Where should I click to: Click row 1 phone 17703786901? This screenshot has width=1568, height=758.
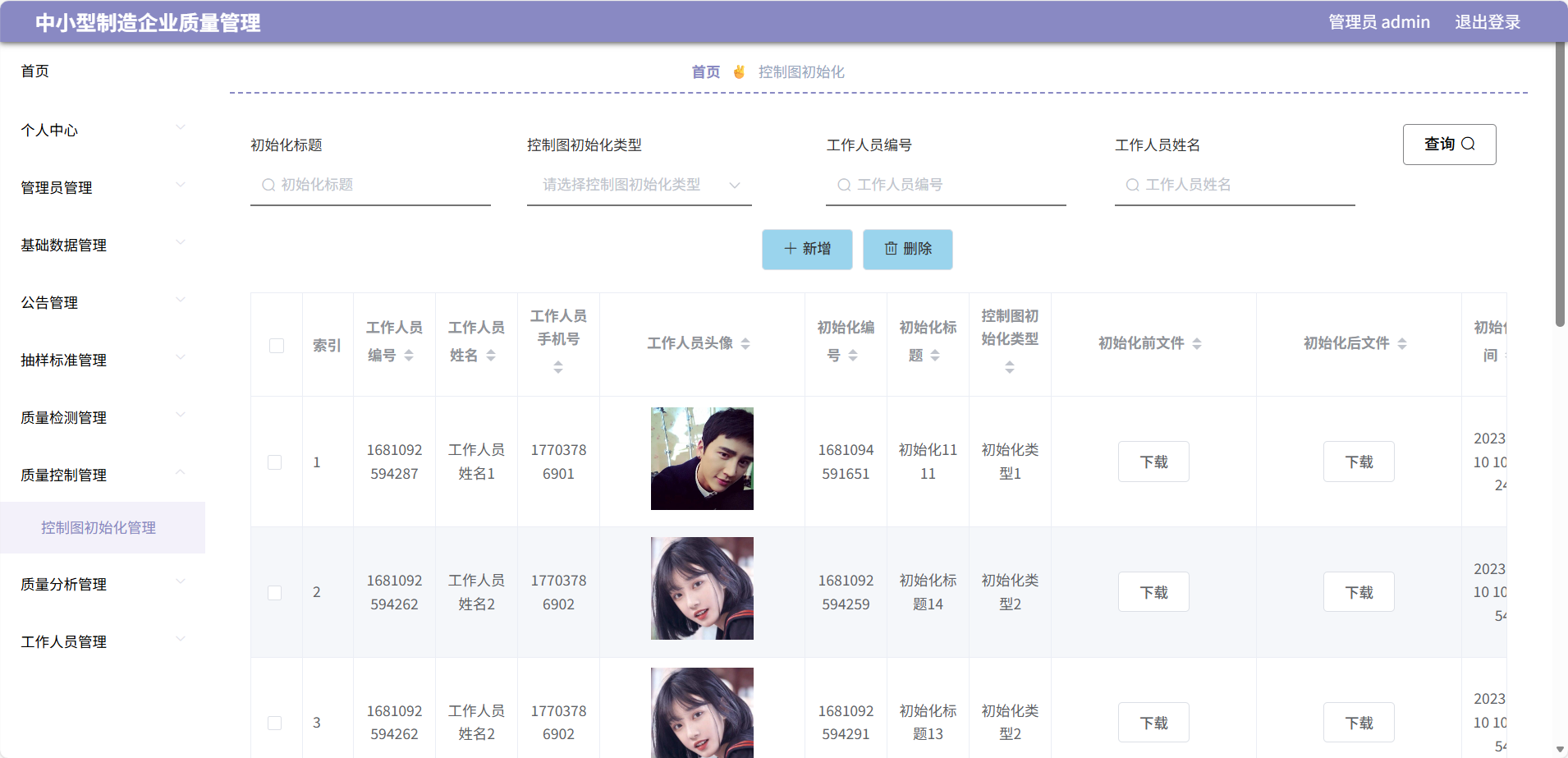[x=558, y=462]
